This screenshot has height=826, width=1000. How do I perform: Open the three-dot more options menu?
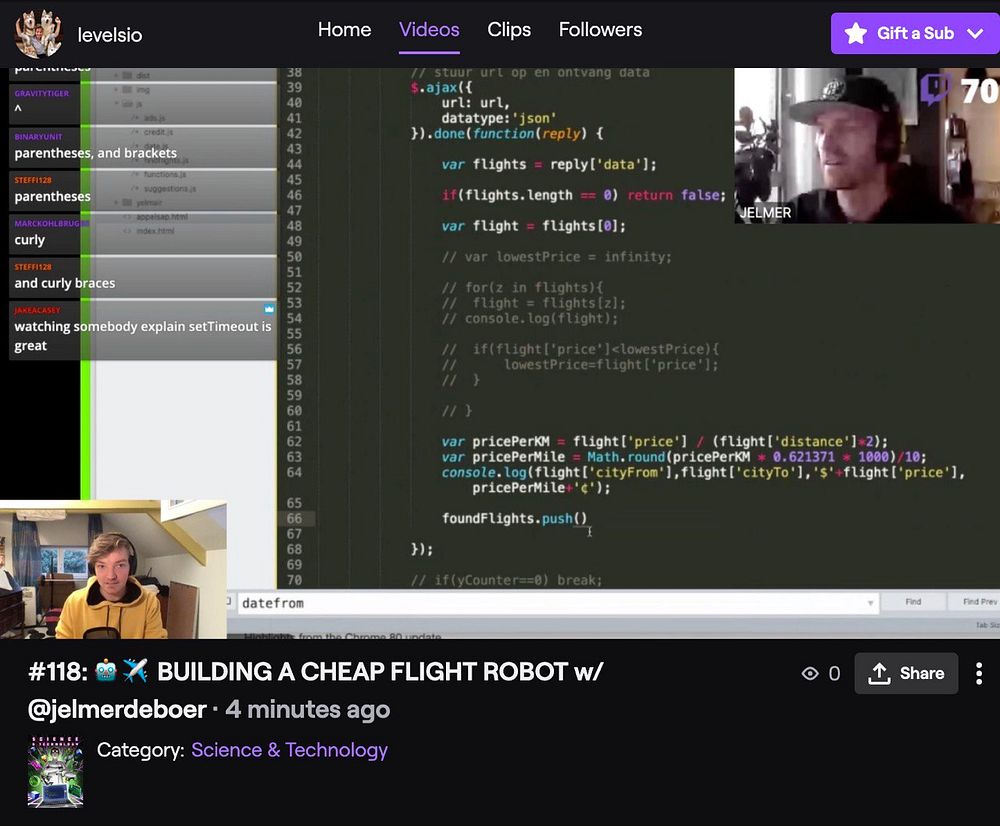pos(979,674)
